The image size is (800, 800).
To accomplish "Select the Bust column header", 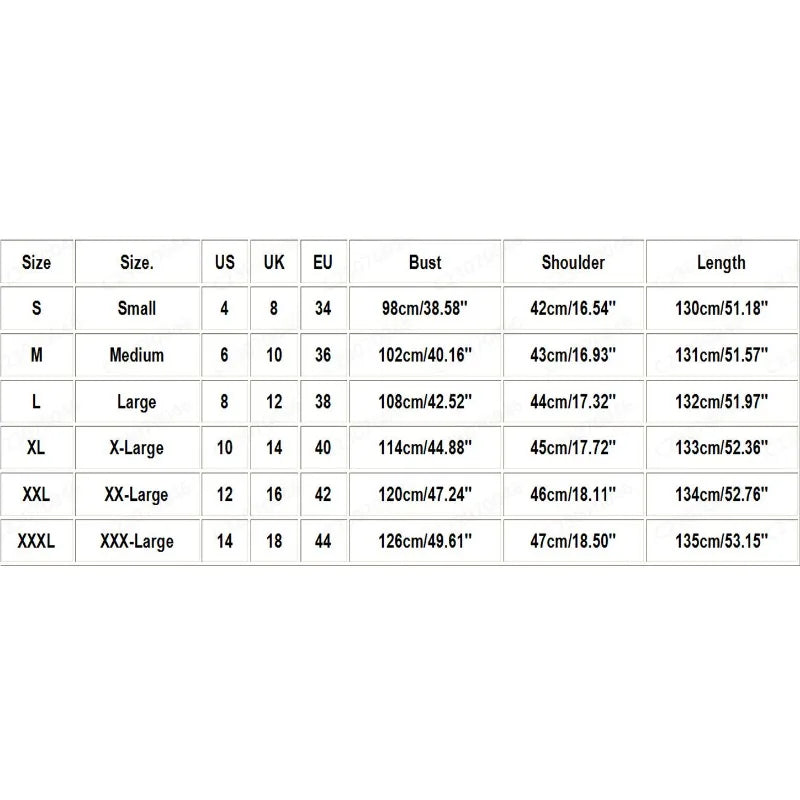I will (x=425, y=262).
